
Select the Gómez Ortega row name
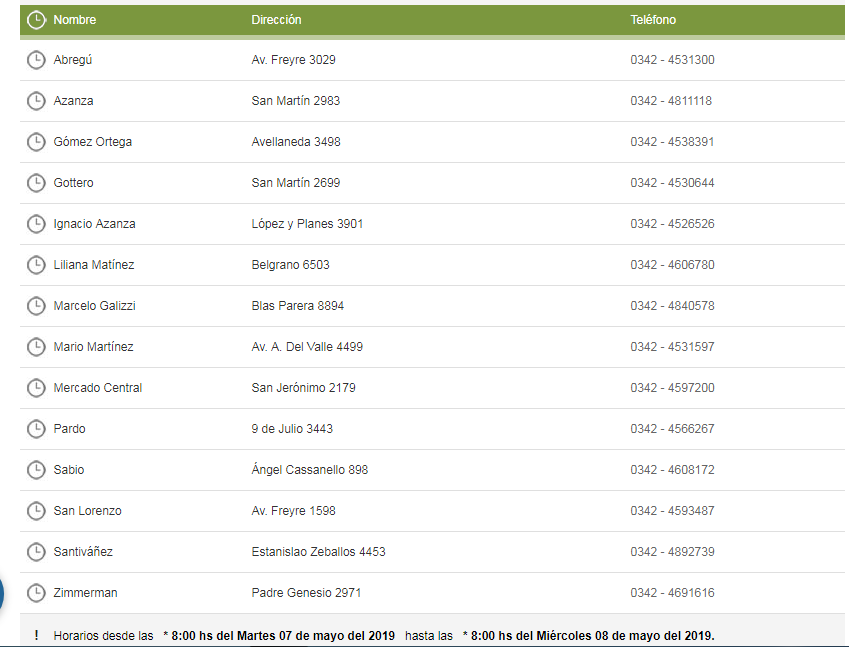[x=92, y=142]
